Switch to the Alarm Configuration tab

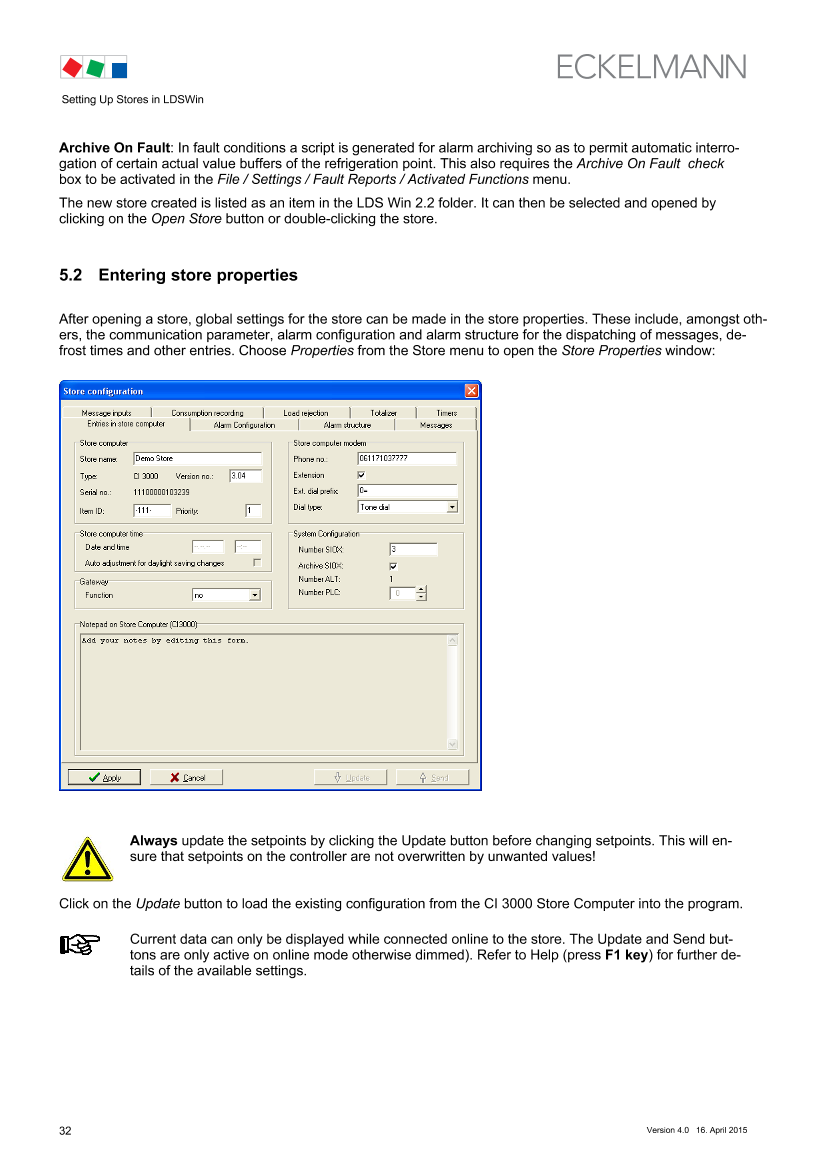tap(244, 425)
